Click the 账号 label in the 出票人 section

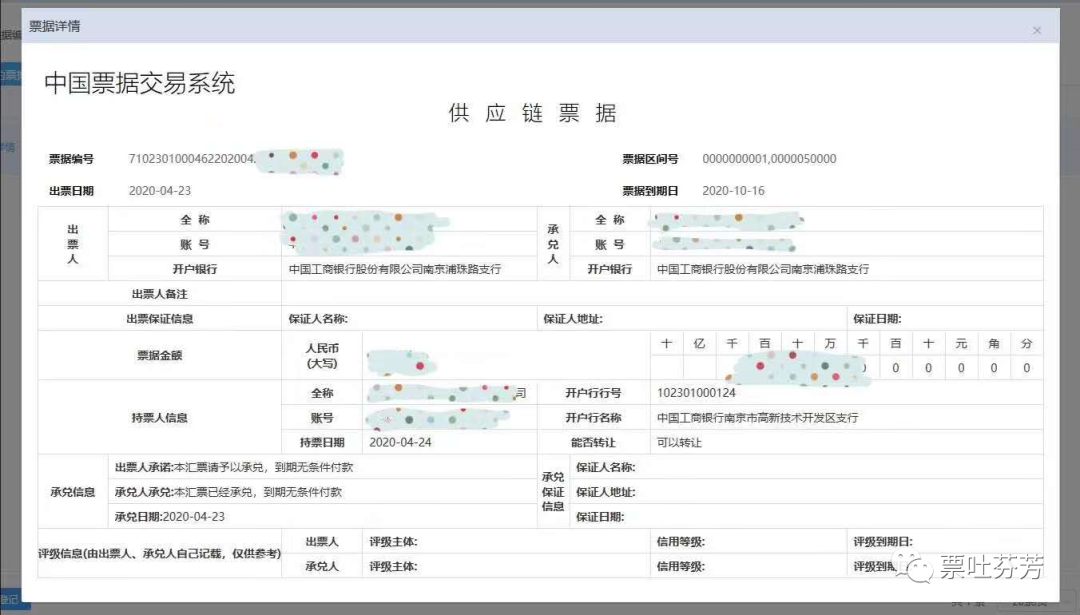click(195, 244)
